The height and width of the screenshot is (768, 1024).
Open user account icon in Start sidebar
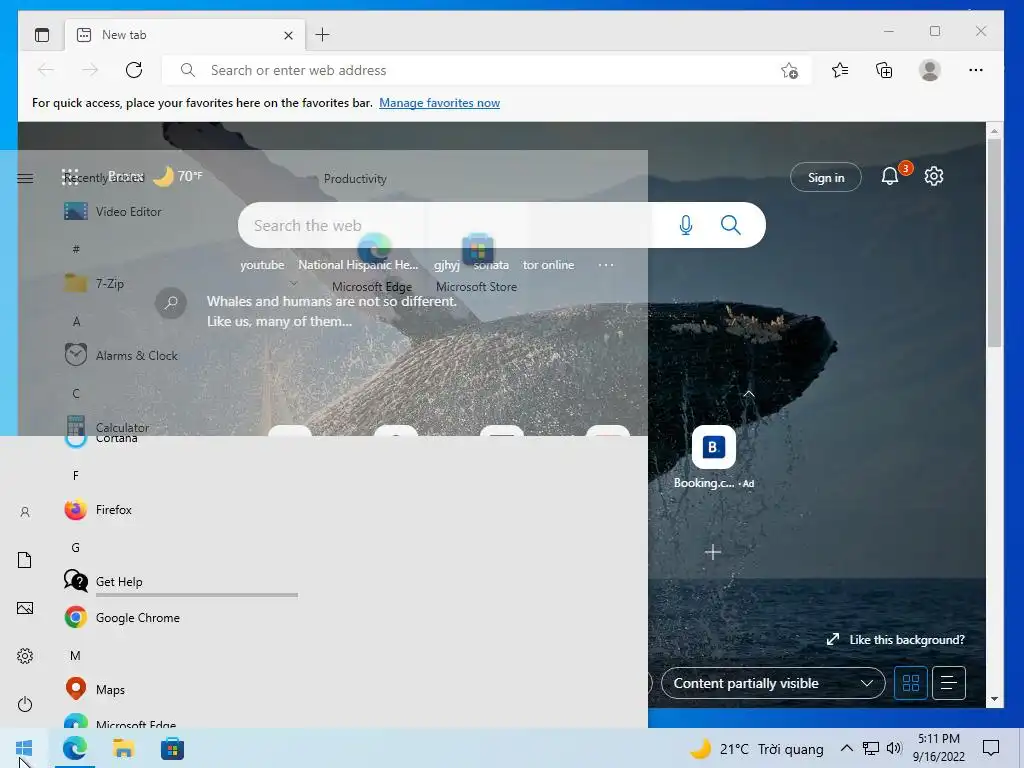click(25, 512)
